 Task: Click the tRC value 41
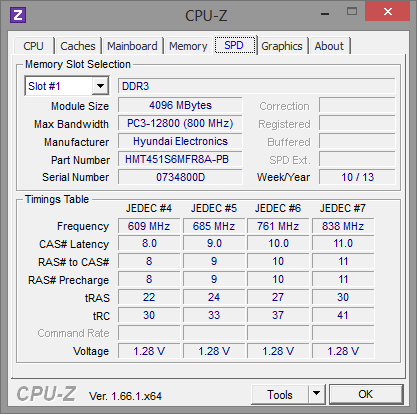coord(343,315)
